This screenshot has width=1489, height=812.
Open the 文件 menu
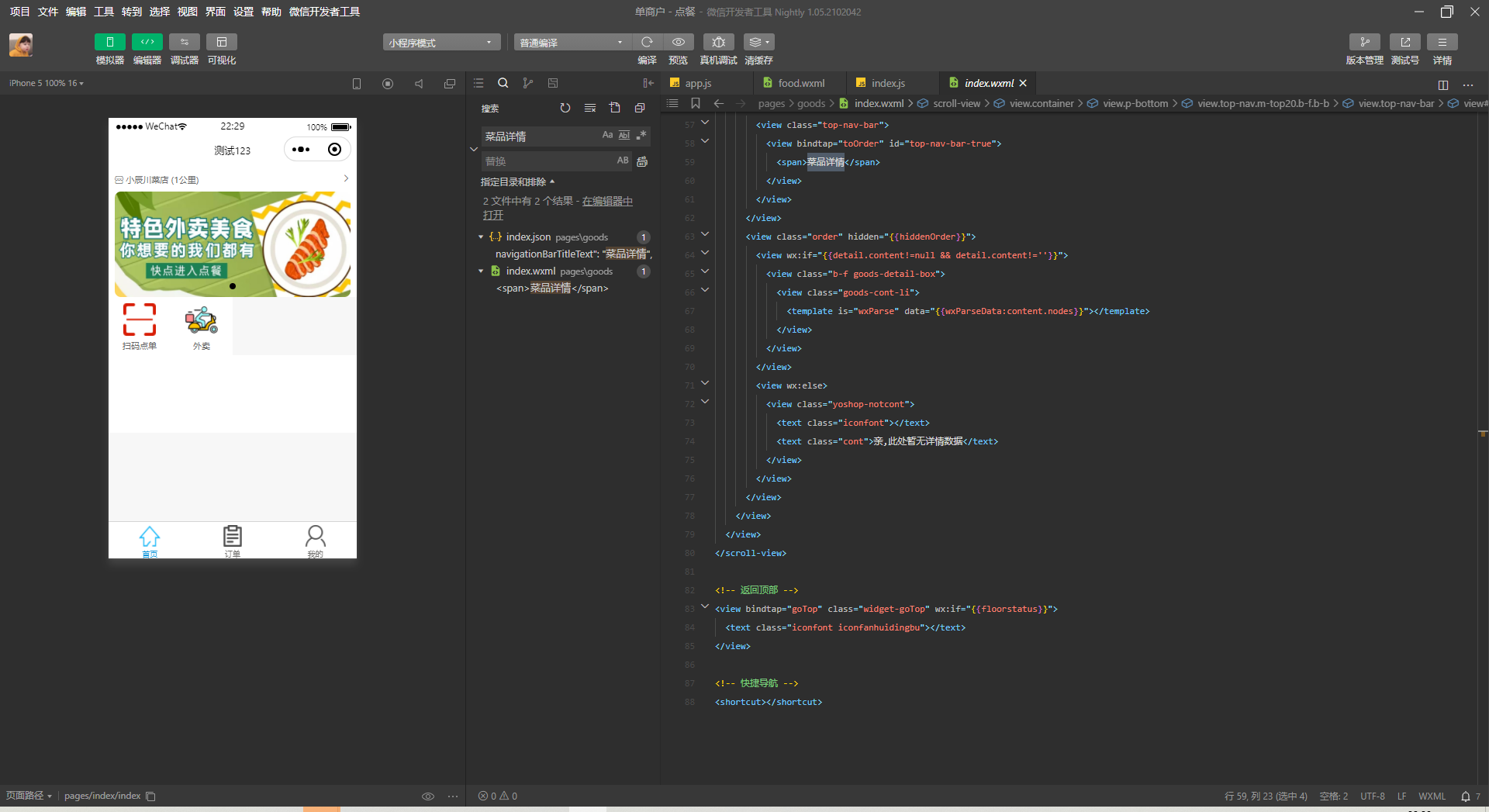click(48, 12)
